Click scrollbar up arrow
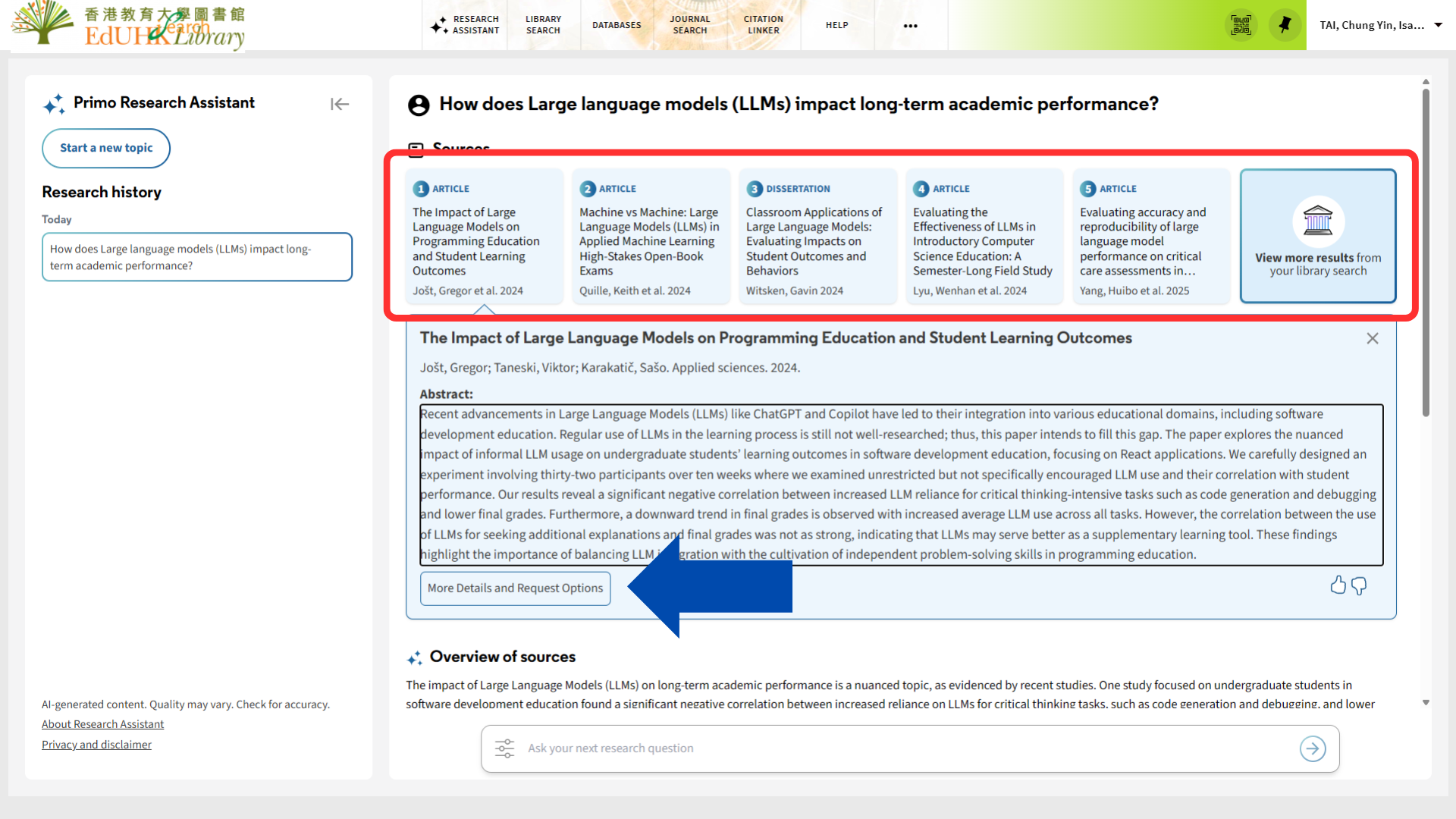Image resolution: width=1456 pixels, height=819 pixels. [1426, 81]
